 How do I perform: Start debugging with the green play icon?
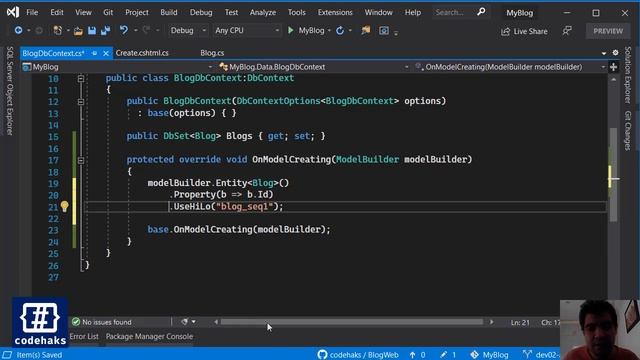point(291,30)
